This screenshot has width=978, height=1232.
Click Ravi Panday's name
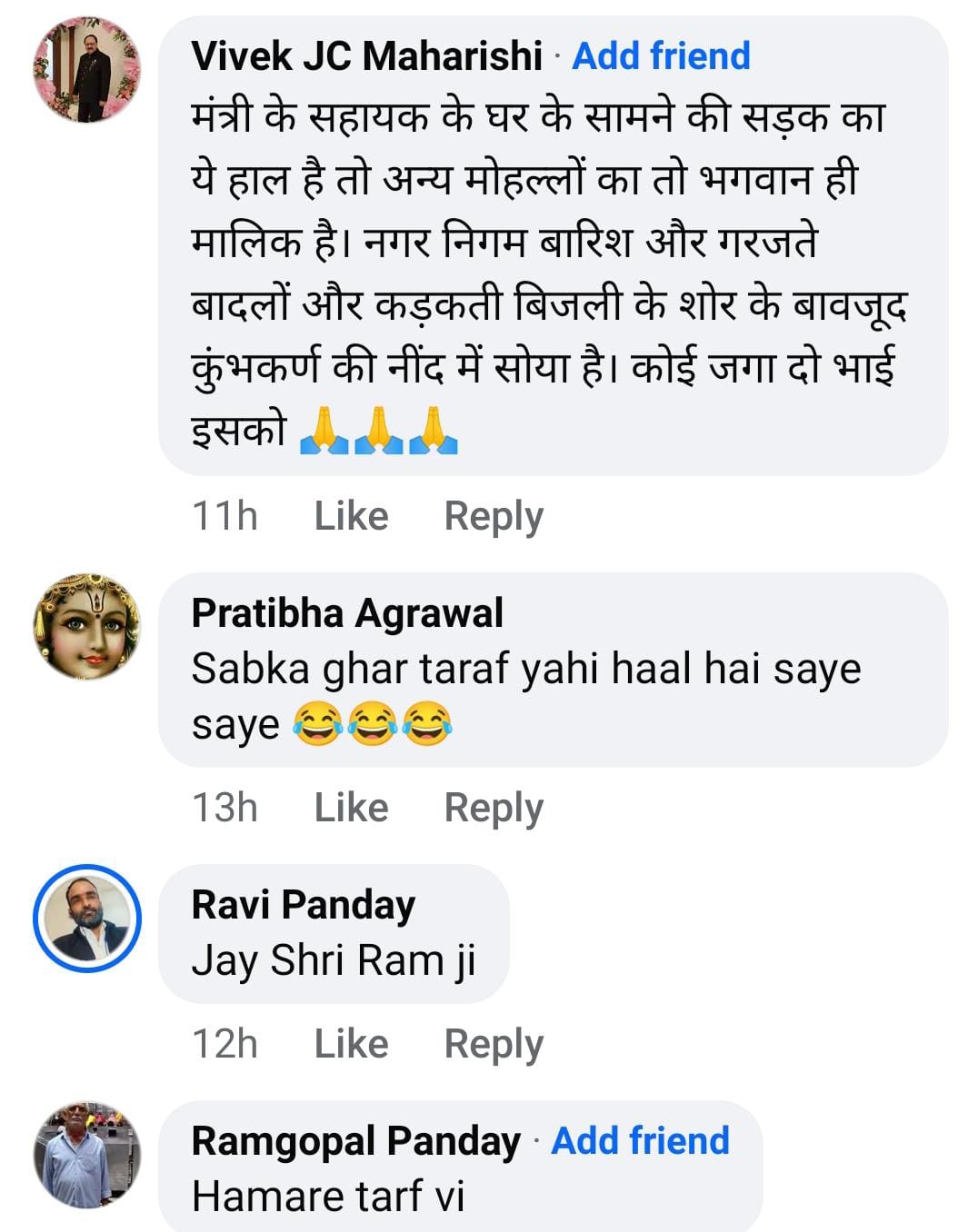click(x=302, y=904)
